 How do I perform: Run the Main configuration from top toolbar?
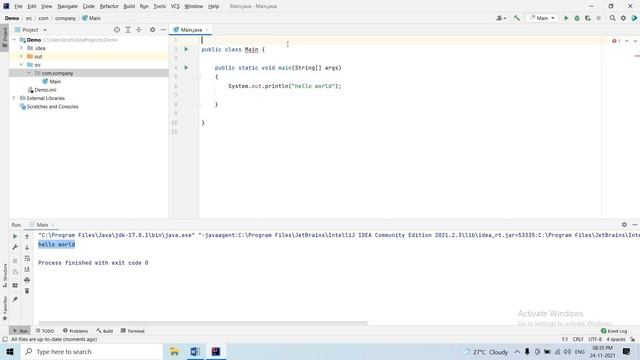point(566,18)
